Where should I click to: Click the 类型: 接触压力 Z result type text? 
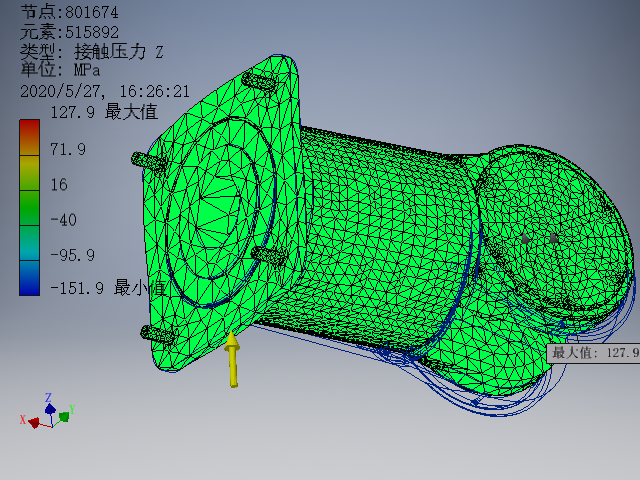point(92,51)
